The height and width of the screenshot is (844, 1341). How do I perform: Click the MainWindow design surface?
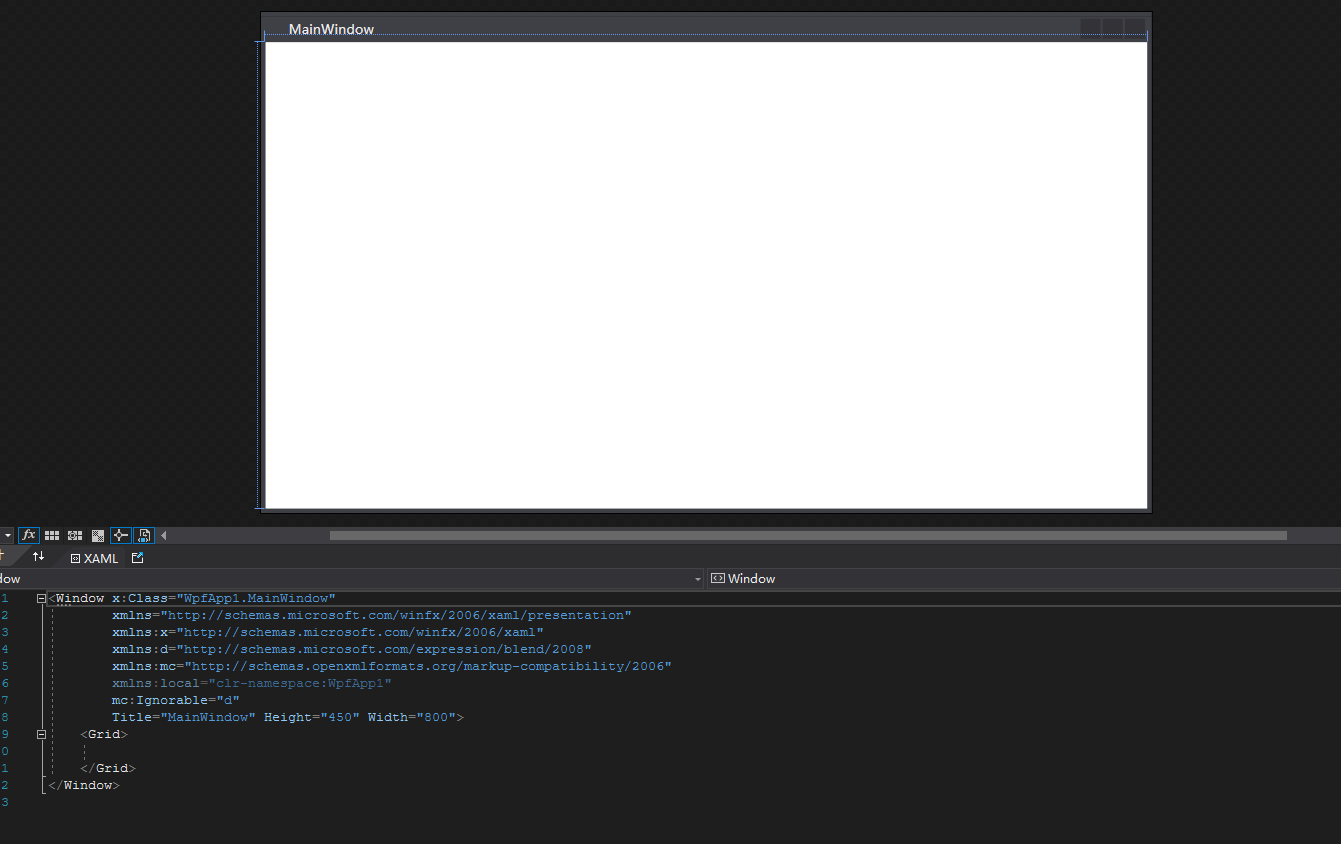click(x=705, y=275)
